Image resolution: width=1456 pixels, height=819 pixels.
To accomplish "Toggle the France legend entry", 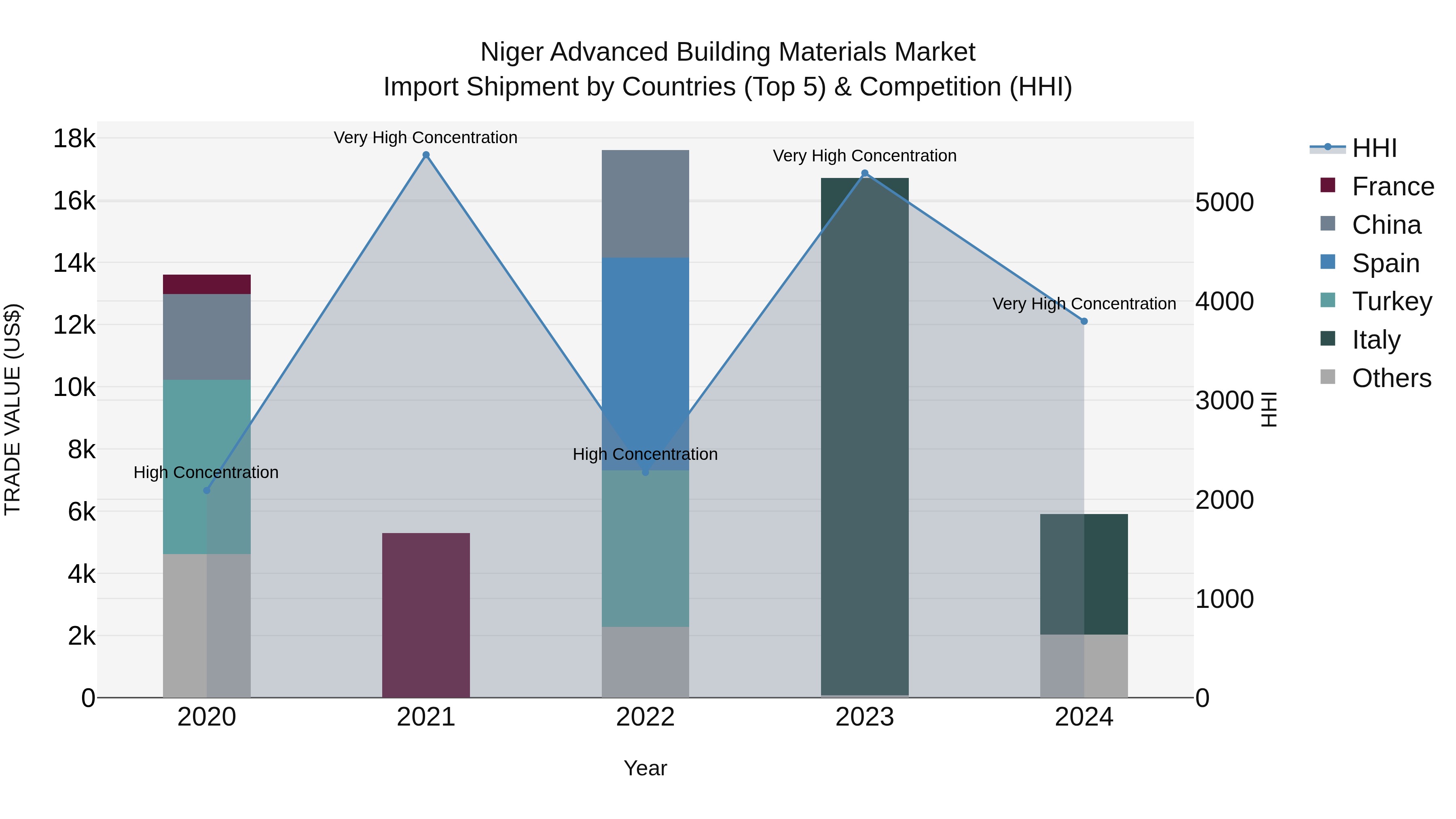I will [1377, 186].
